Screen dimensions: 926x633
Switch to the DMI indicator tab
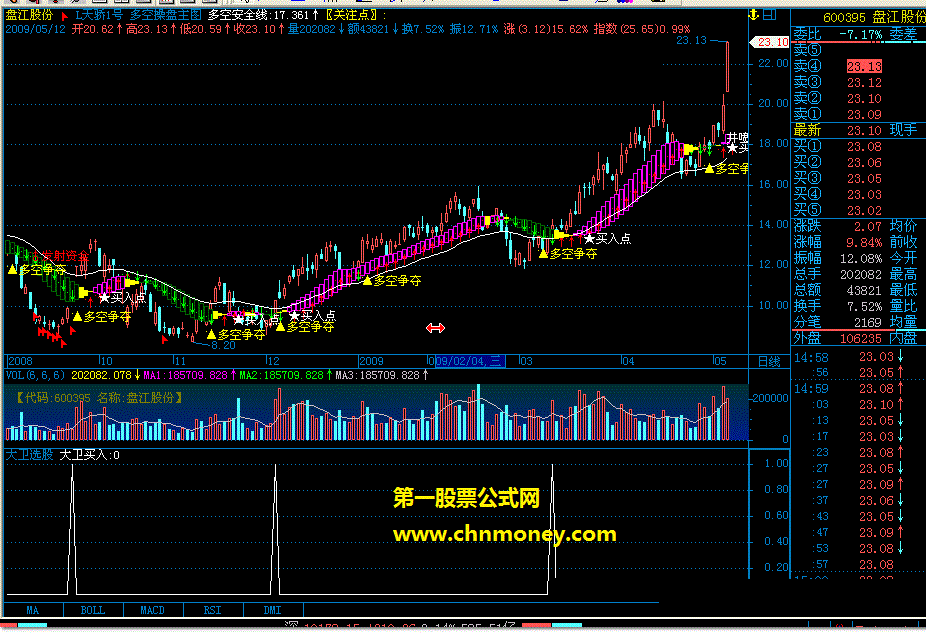pos(273,610)
